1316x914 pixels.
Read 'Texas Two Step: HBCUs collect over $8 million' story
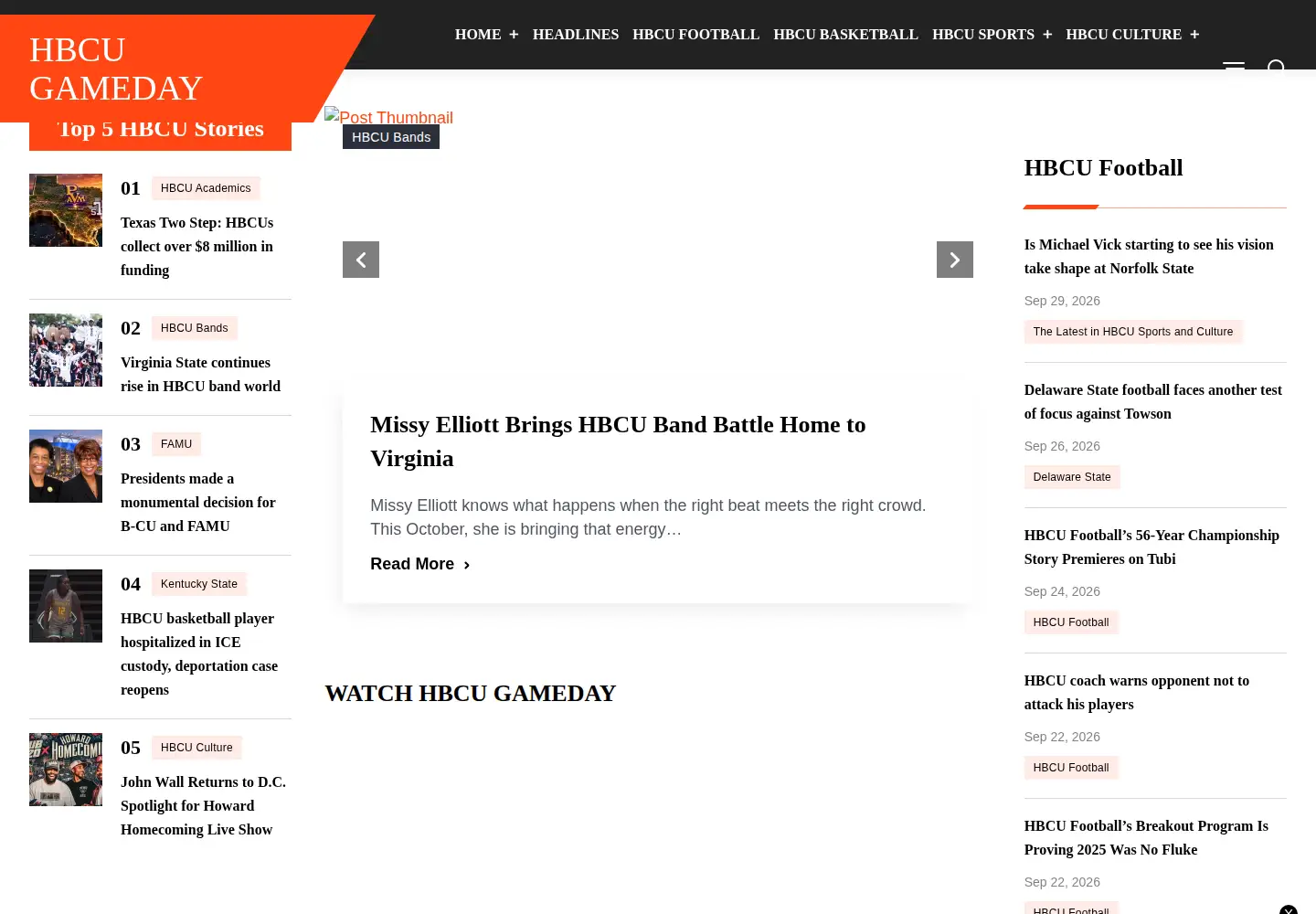(x=197, y=247)
